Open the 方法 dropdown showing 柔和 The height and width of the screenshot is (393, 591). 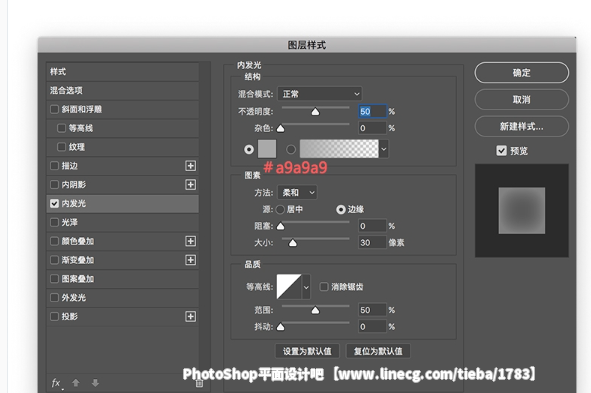point(297,193)
